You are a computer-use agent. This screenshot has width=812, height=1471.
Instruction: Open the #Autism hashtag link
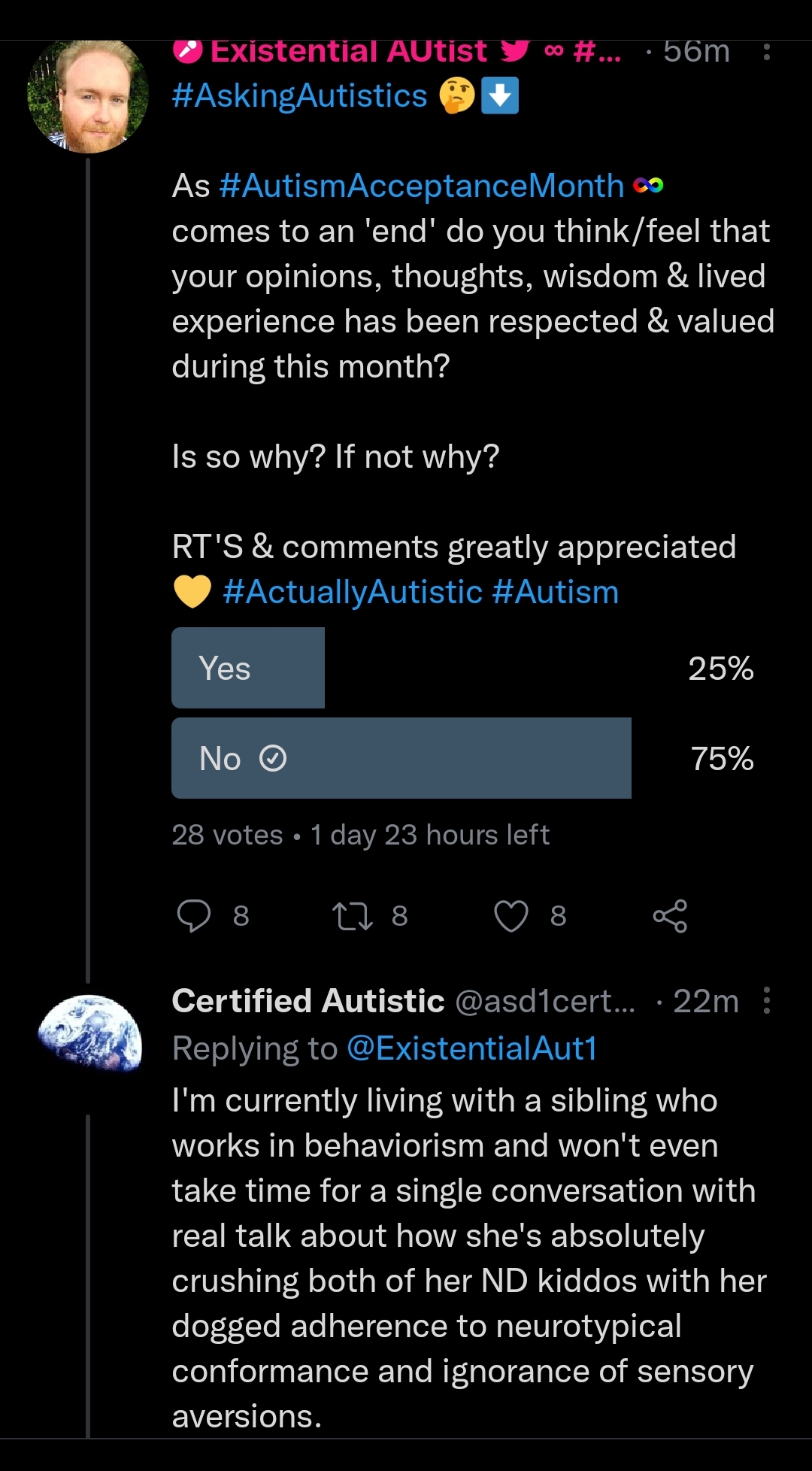pyautogui.click(x=555, y=592)
